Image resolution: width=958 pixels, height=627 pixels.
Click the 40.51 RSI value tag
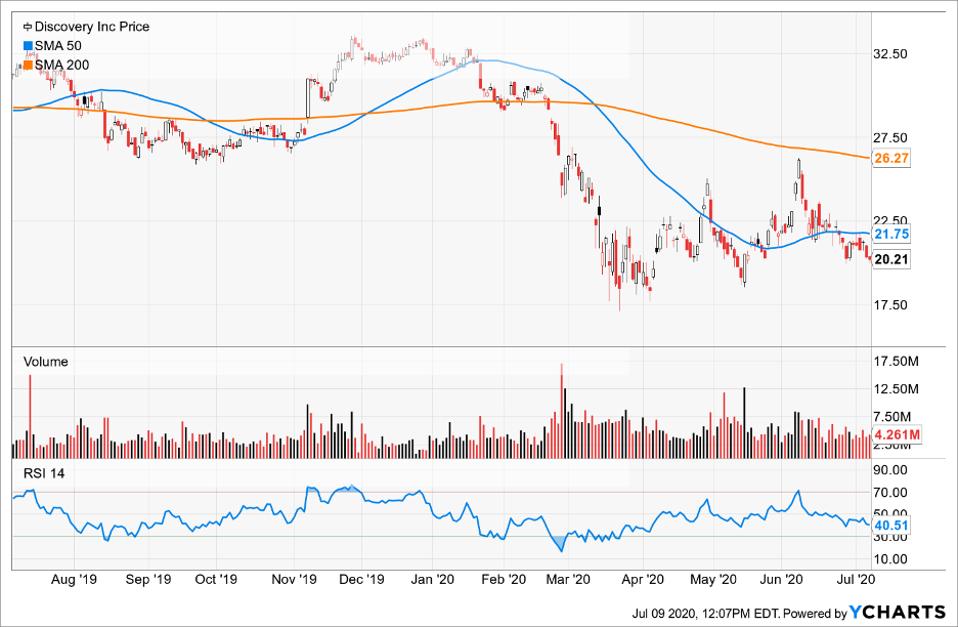click(891, 526)
